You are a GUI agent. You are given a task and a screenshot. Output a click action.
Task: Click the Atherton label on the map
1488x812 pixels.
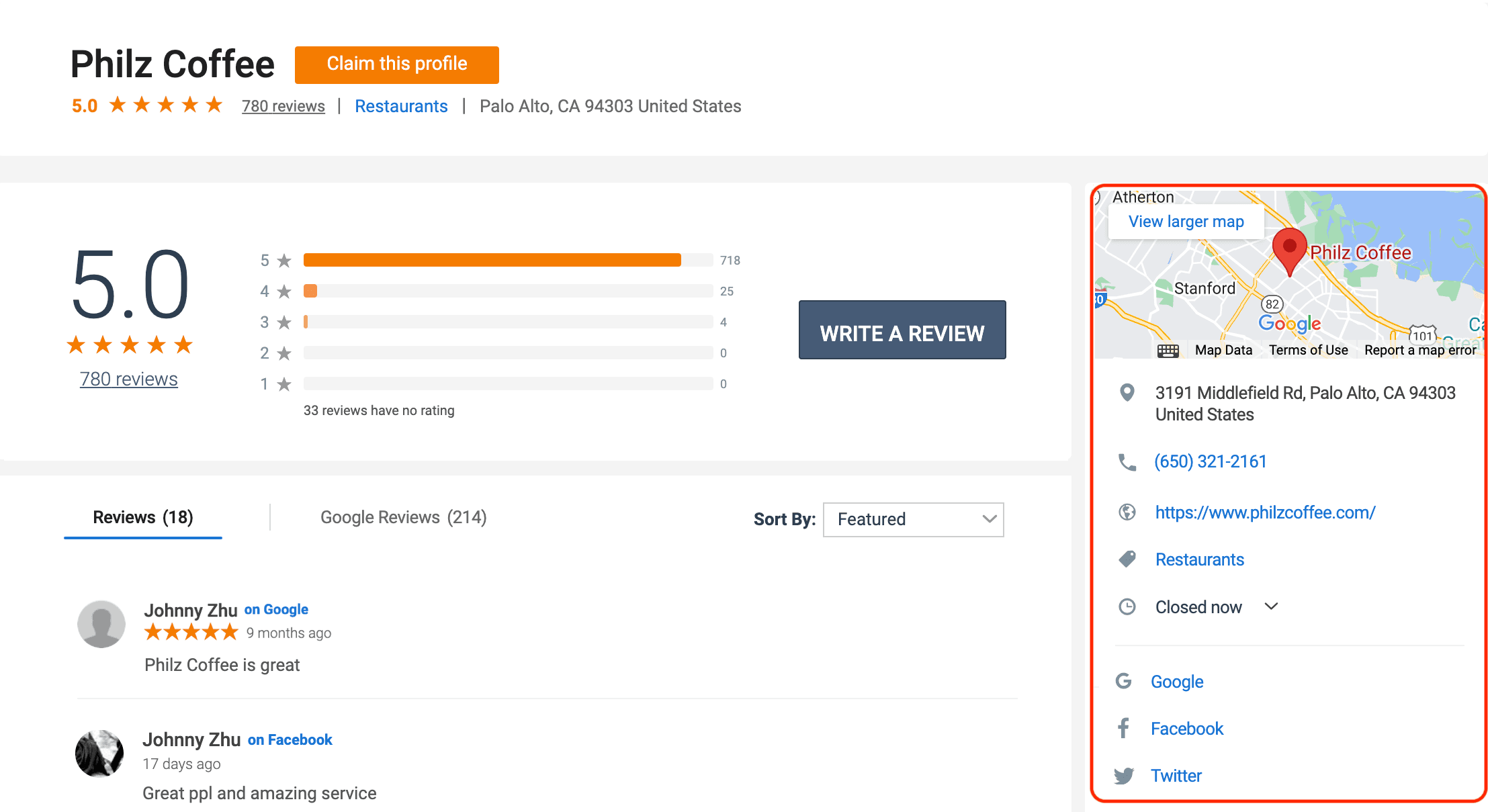pyautogui.click(x=1143, y=197)
